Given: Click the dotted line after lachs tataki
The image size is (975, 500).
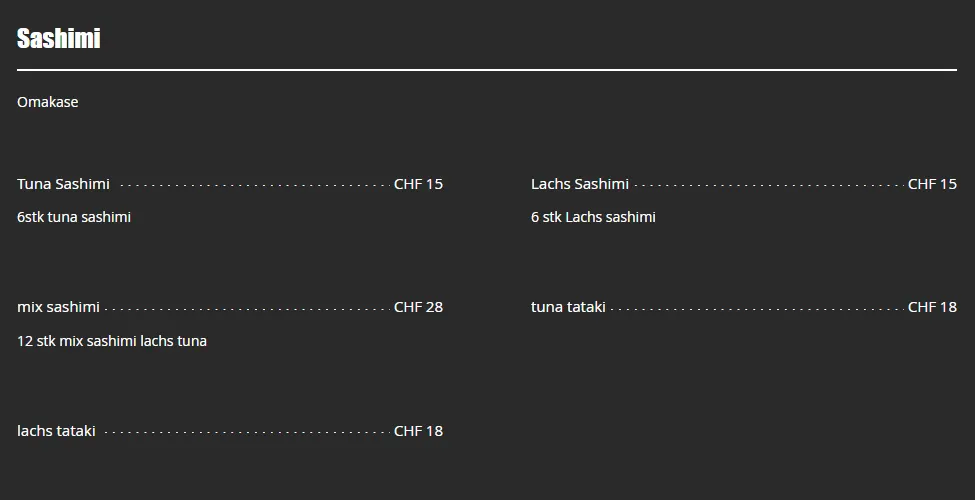Looking at the screenshot, I should coord(246,433).
